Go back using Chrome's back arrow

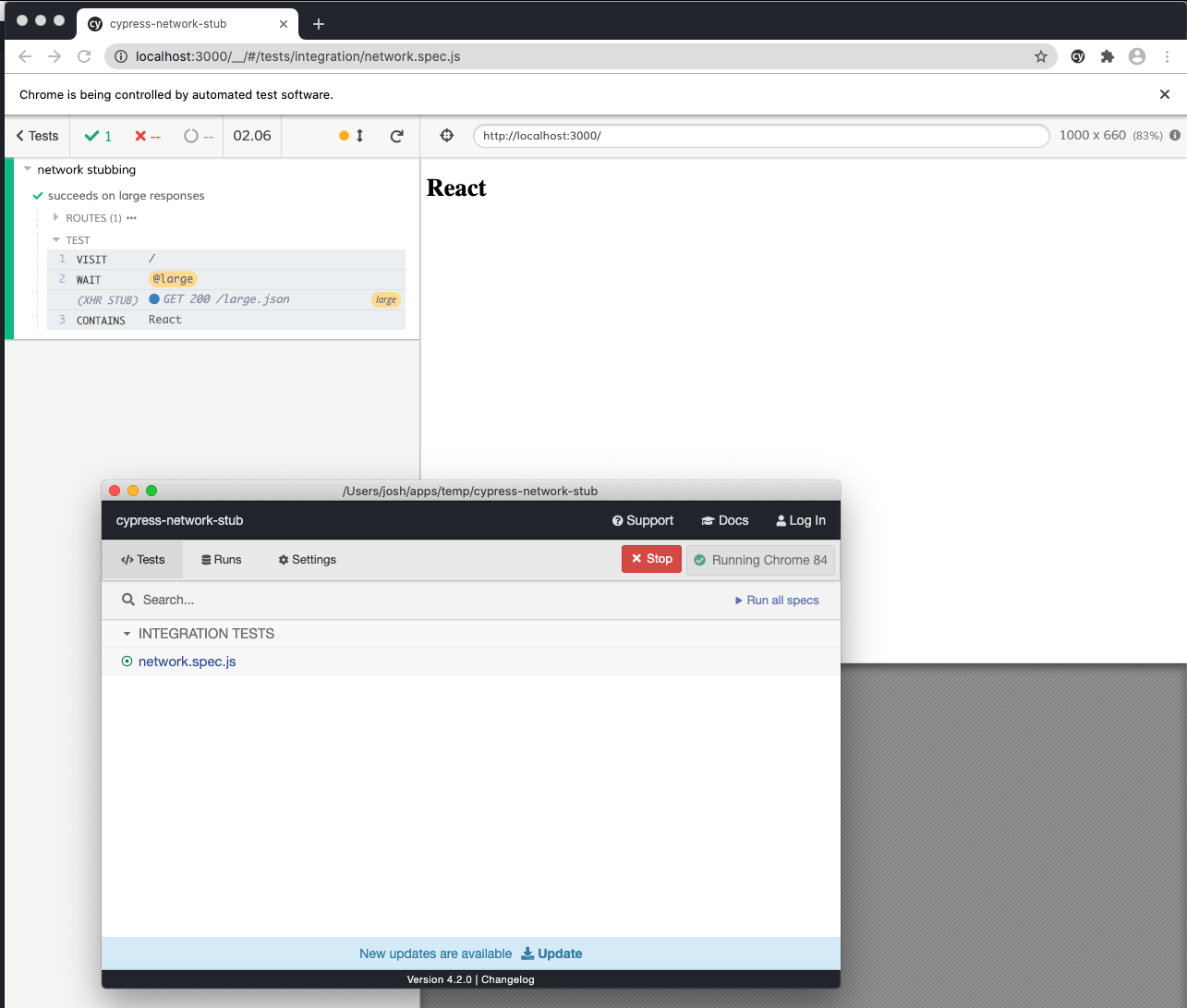coord(25,56)
